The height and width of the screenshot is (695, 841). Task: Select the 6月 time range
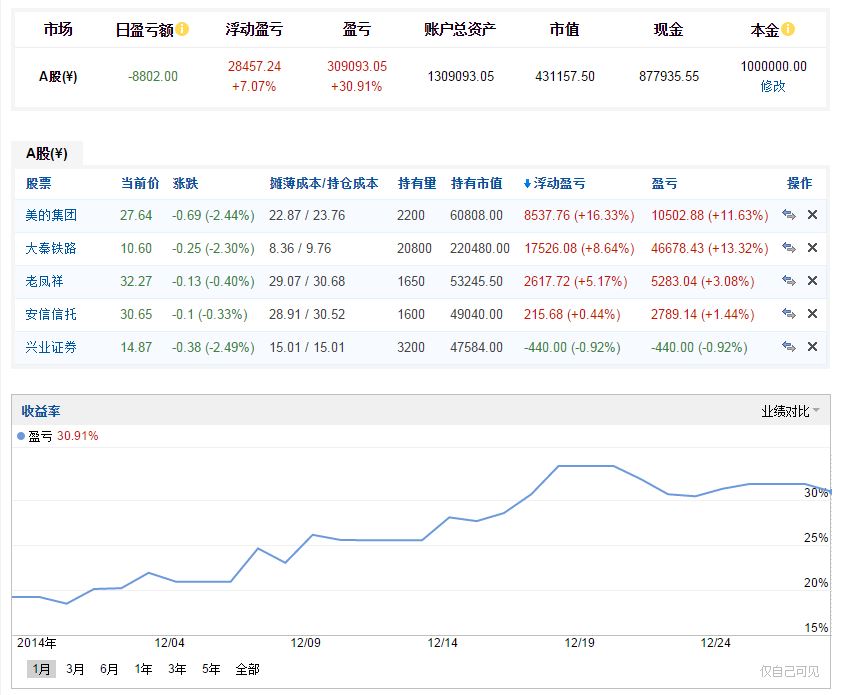pyautogui.click(x=109, y=669)
